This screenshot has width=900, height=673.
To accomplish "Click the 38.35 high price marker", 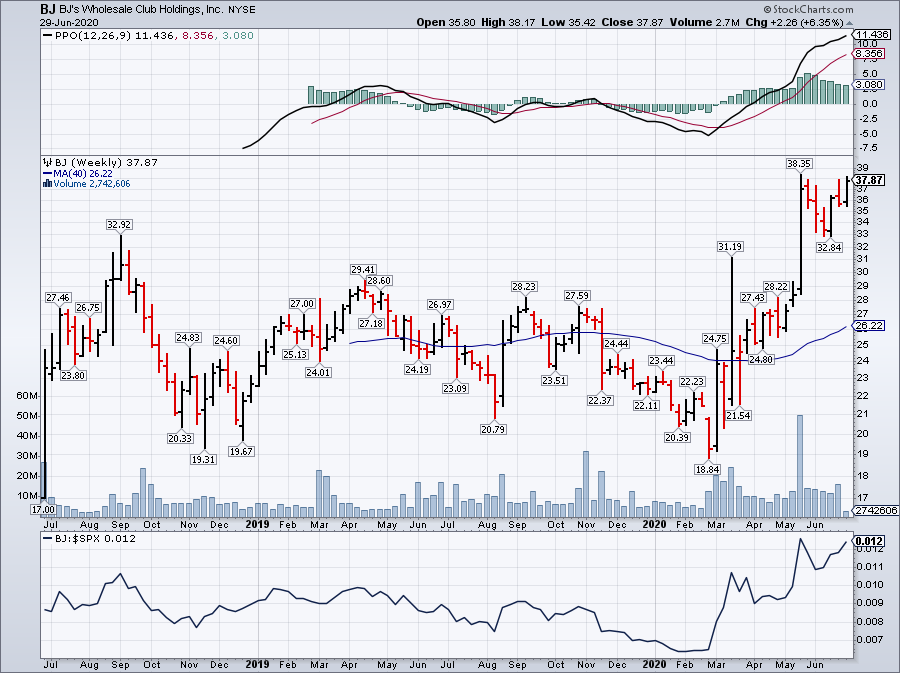I will [799, 164].
